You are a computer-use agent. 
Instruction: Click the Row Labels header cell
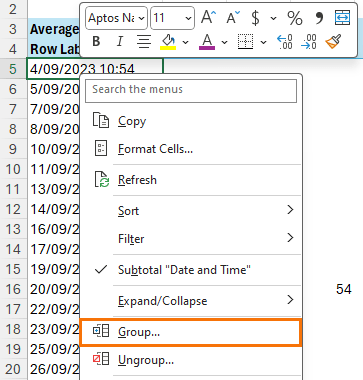(55, 49)
